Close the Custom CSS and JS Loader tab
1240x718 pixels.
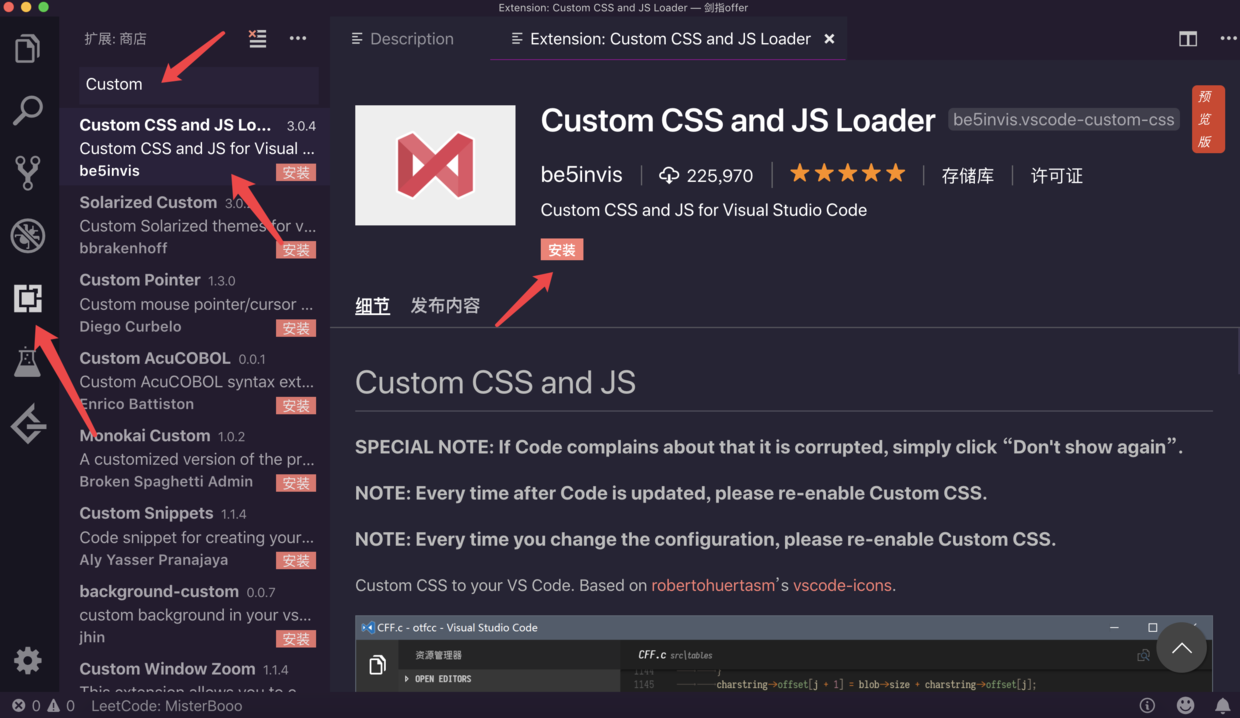pos(829,39)
